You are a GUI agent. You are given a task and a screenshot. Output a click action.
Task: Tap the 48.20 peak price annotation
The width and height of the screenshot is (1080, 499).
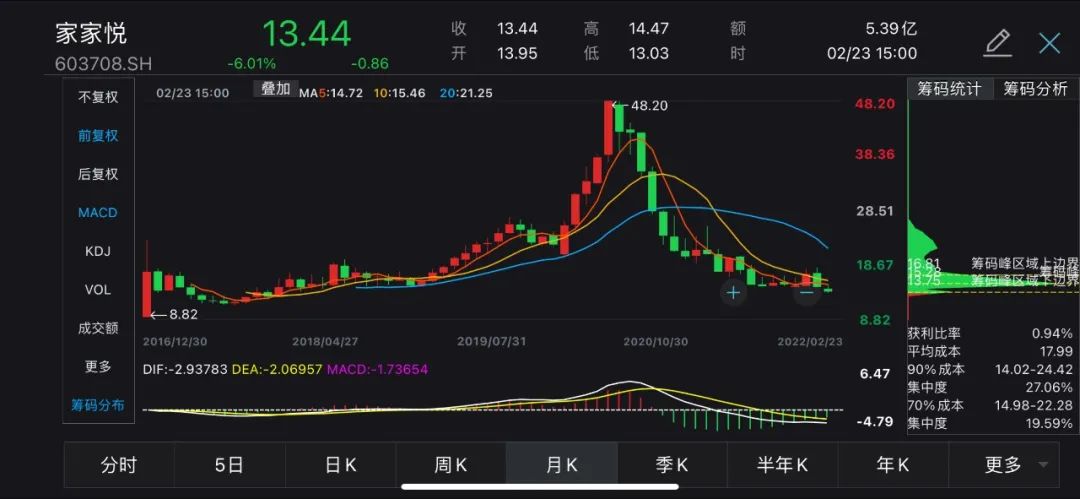point(640,106)
